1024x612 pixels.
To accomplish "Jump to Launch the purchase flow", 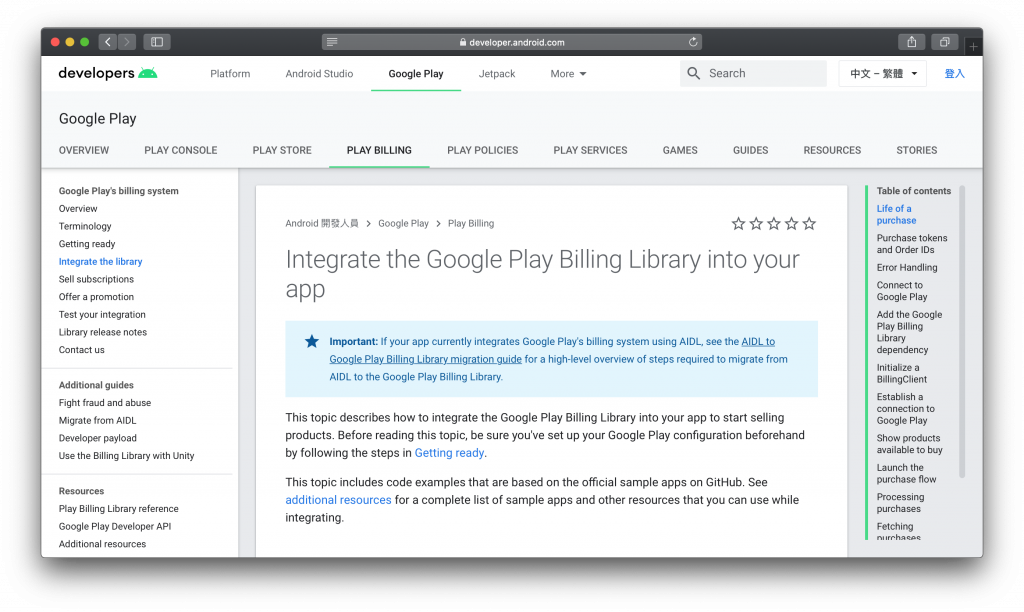I will [906, 474].
